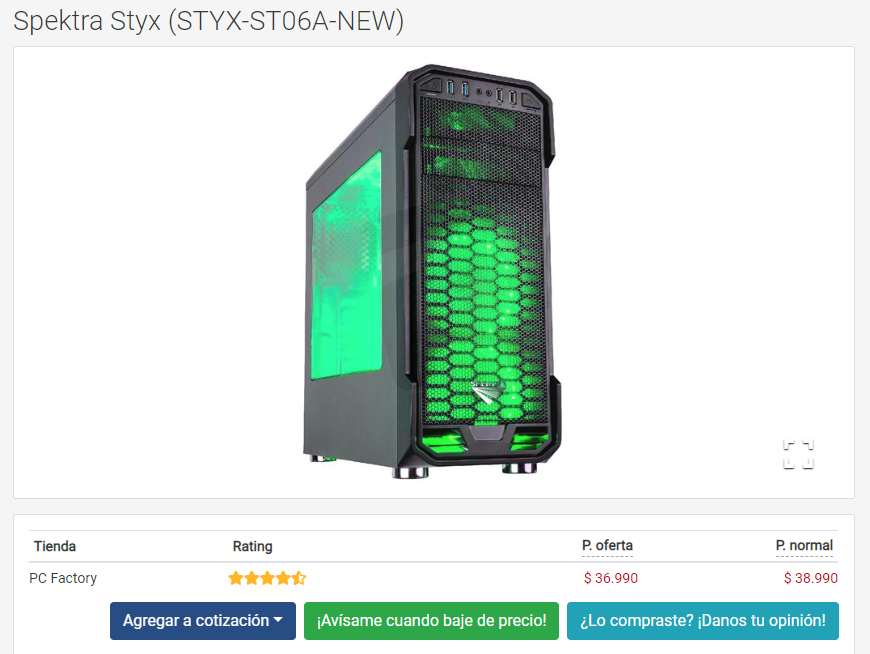
Task: Click the Spektra logo on the case front
Action: [488, 392]
